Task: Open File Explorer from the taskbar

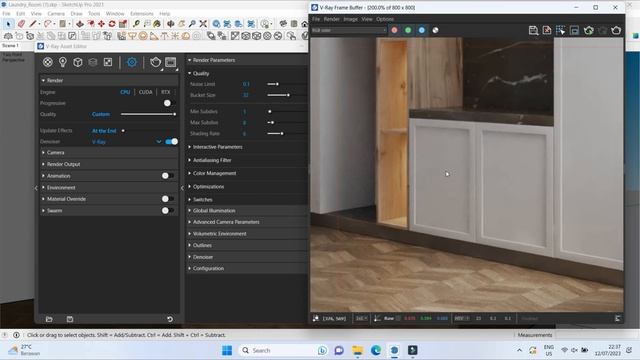Action: 358,350
